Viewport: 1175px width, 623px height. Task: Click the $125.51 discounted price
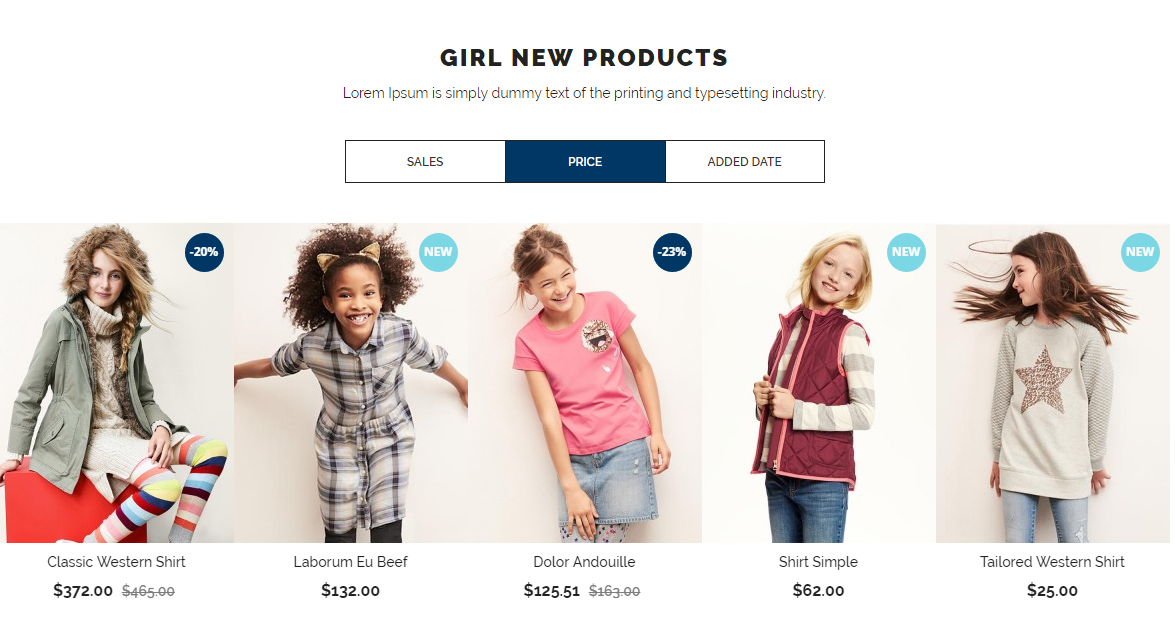tap(552, 591)
